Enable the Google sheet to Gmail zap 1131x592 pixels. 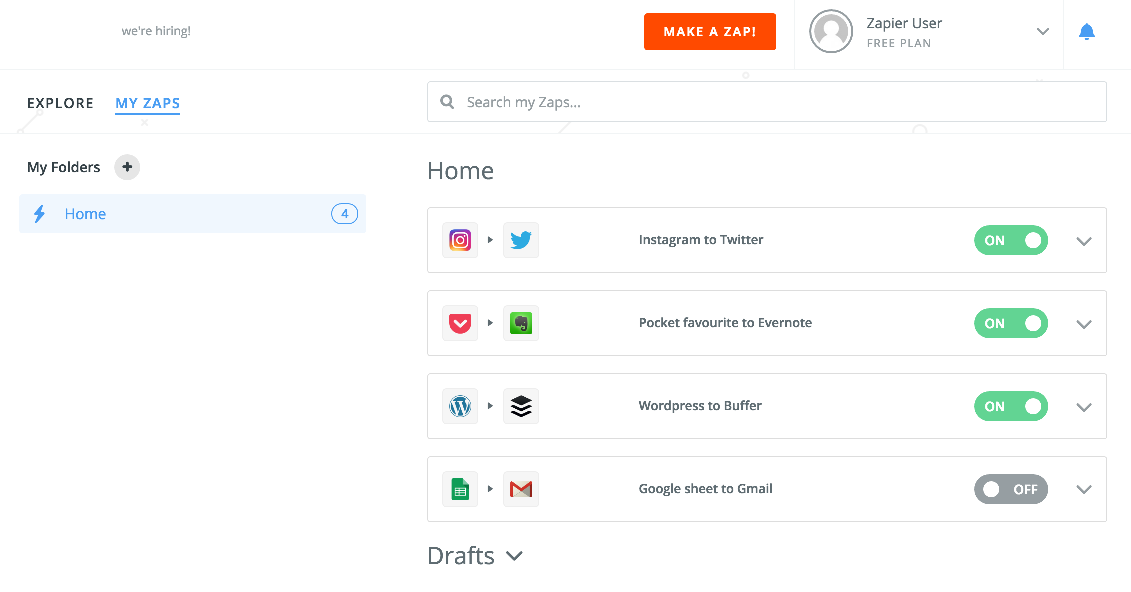point(1011,489)
